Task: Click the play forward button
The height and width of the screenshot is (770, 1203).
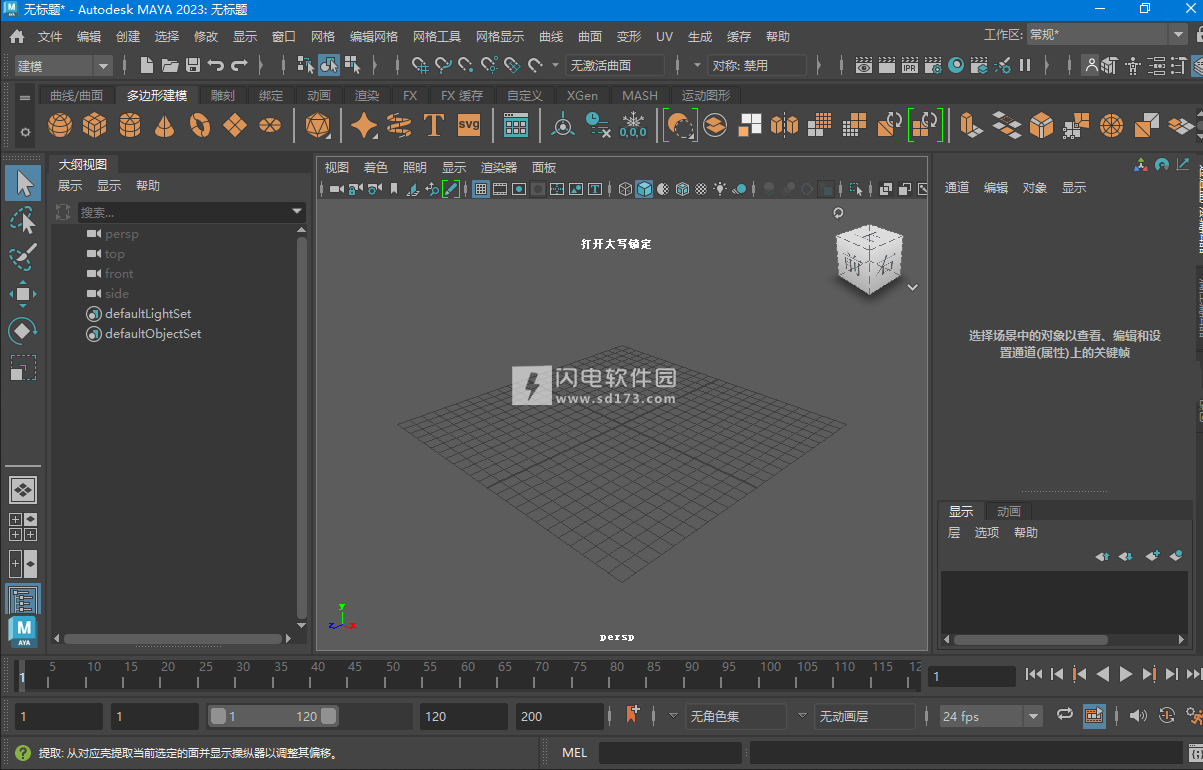Action: coord(1126,675)
